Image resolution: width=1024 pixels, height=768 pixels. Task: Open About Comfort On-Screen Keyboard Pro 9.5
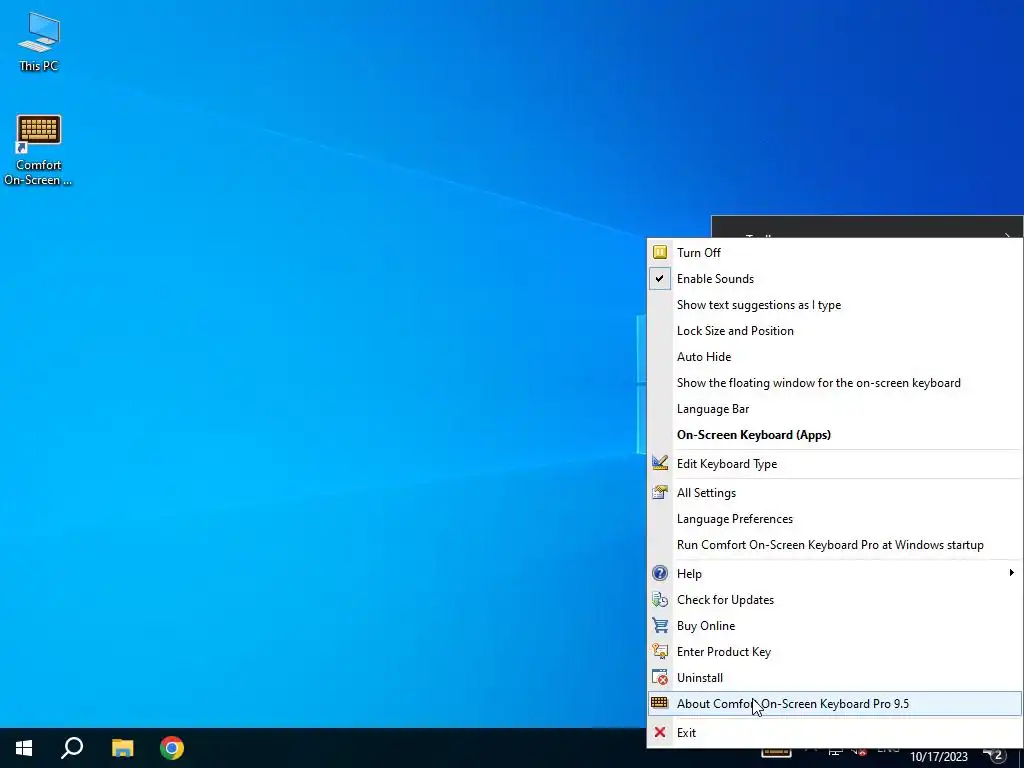click(835, 703)
